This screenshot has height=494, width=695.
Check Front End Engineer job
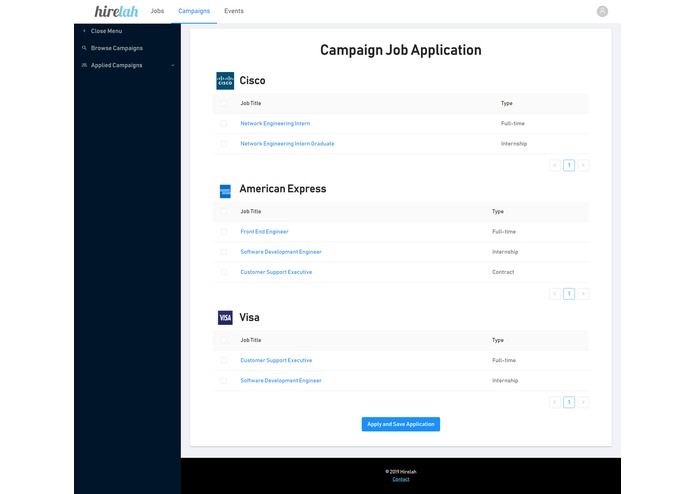pyautogui.click(x=224, y=232)
